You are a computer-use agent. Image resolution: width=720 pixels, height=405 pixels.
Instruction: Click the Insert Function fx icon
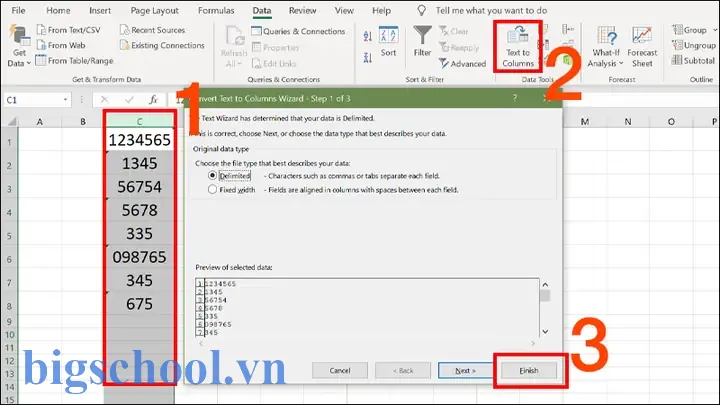point(153,100)
